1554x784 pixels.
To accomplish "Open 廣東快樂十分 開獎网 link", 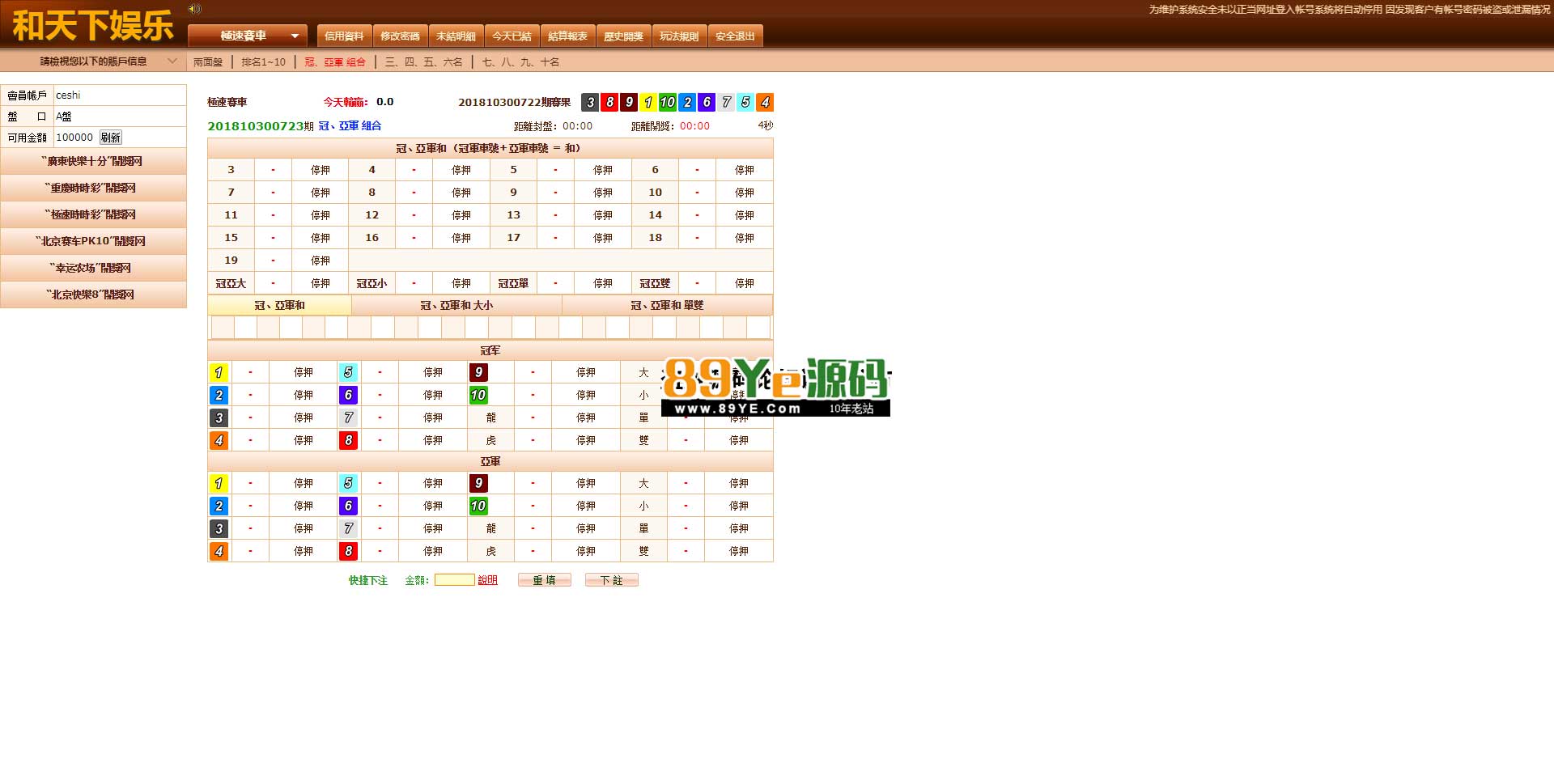I will (93, 161).
